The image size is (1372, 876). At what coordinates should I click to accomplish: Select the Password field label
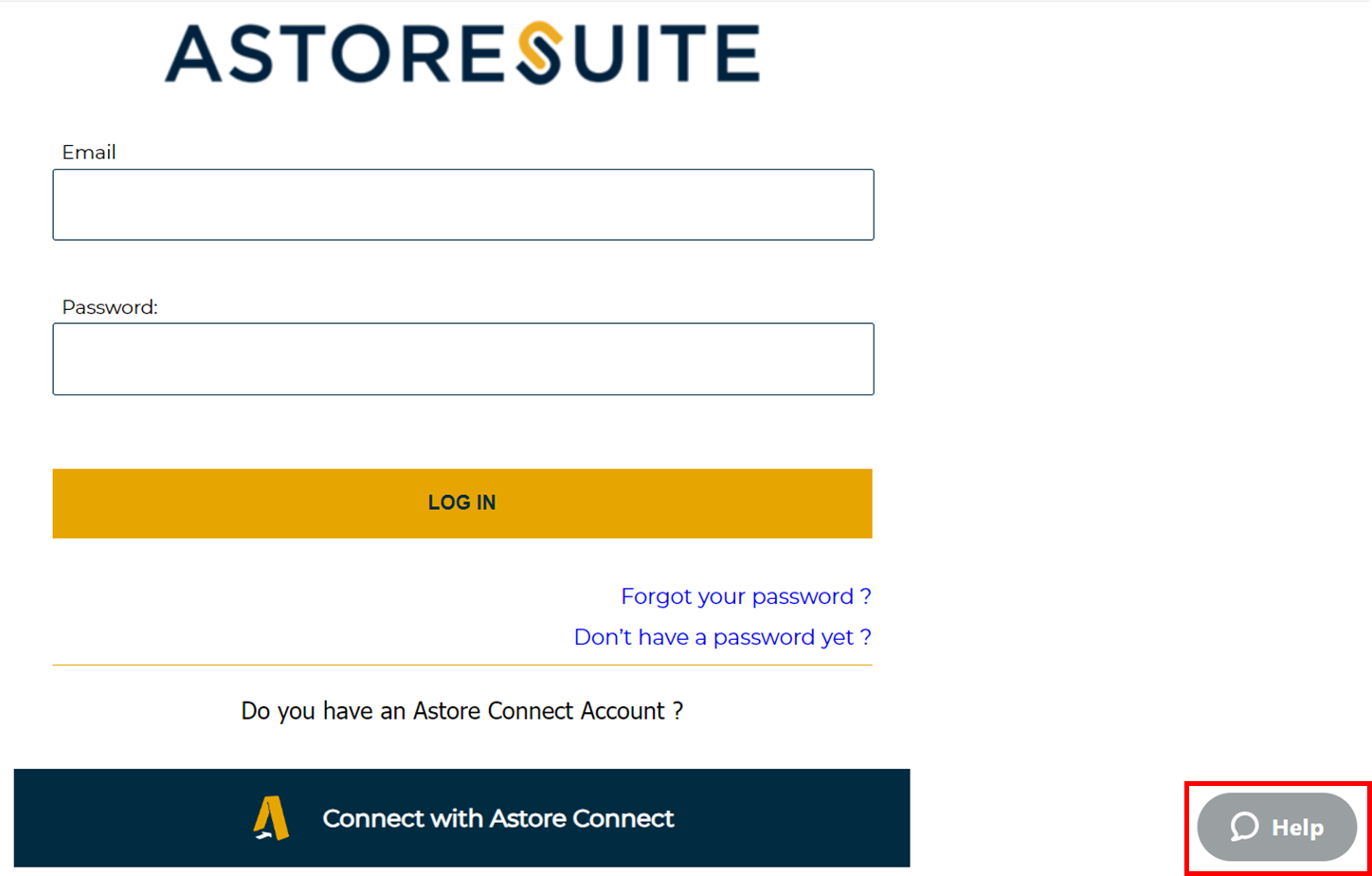tap(110, 307)
